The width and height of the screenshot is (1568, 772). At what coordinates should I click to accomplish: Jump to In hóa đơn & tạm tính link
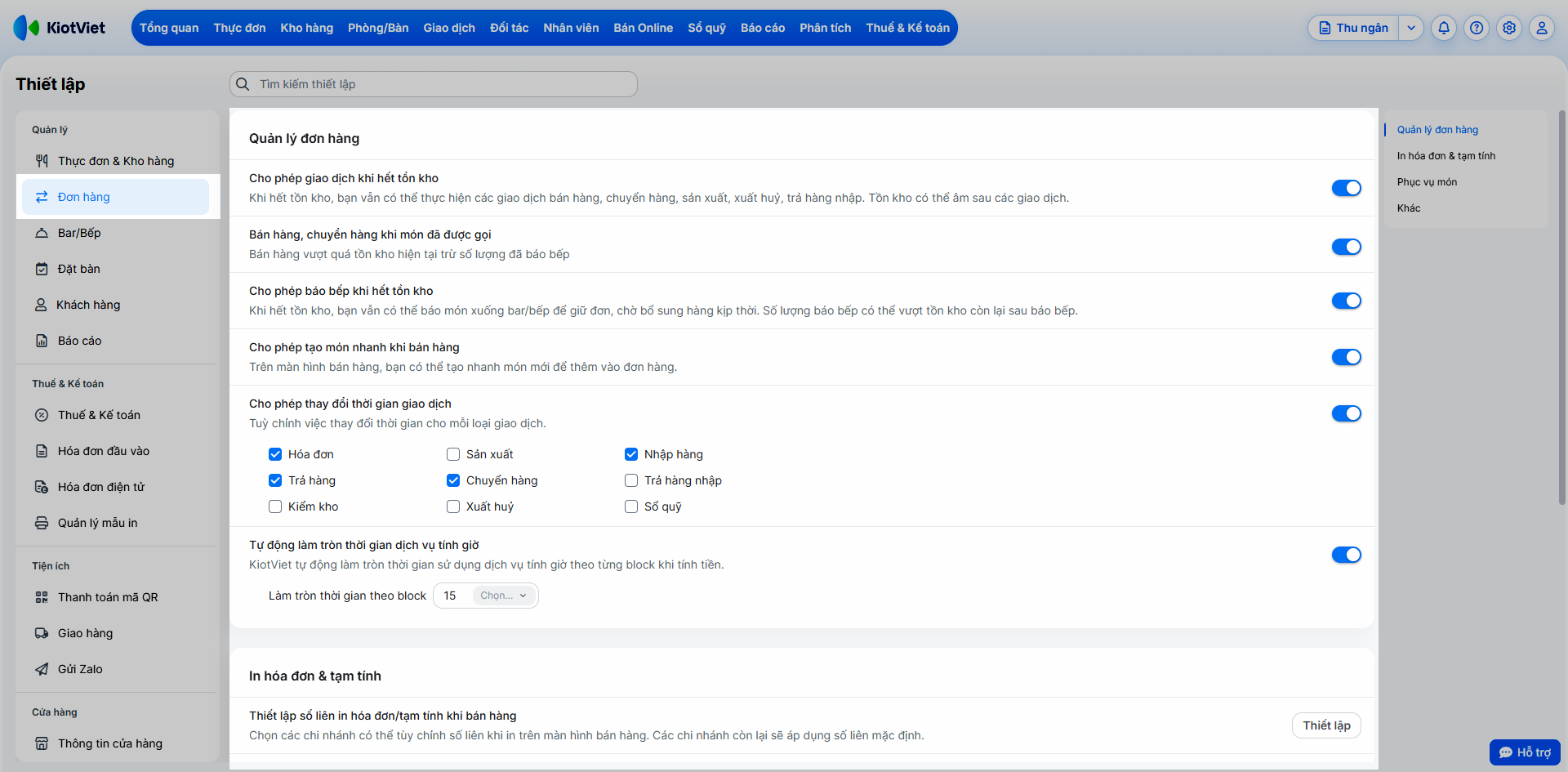click(1446, 156)
